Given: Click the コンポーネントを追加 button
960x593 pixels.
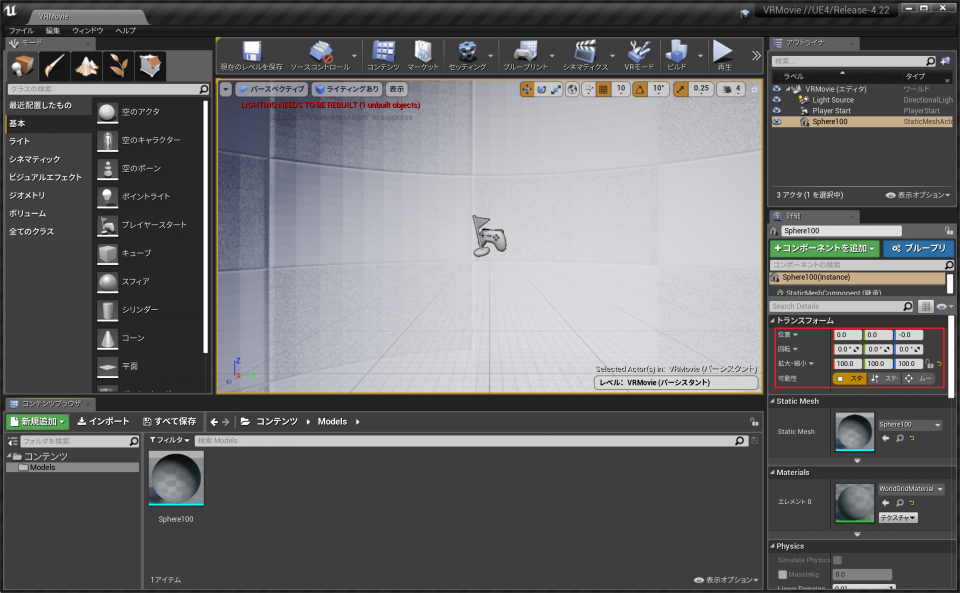Looking at the screenshot, I should pos(824,248).
